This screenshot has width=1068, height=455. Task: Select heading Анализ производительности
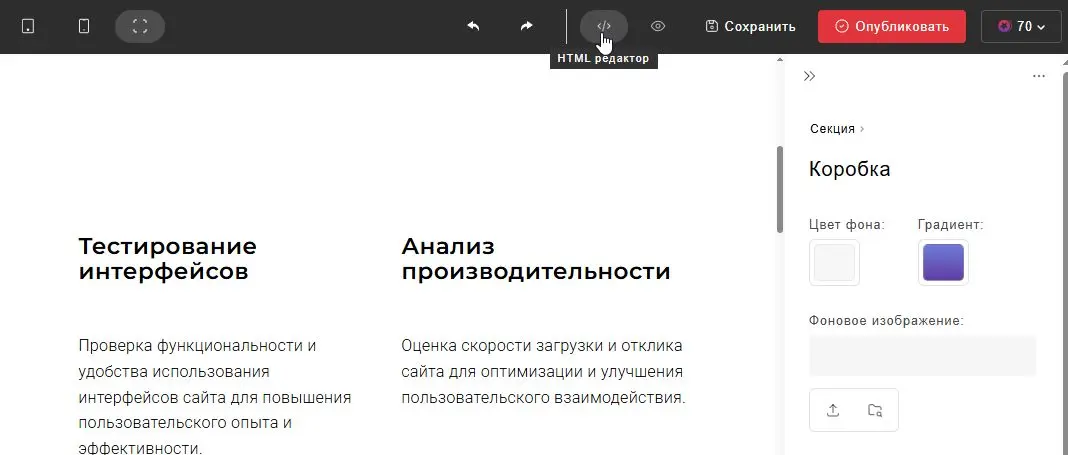[536, 259]
